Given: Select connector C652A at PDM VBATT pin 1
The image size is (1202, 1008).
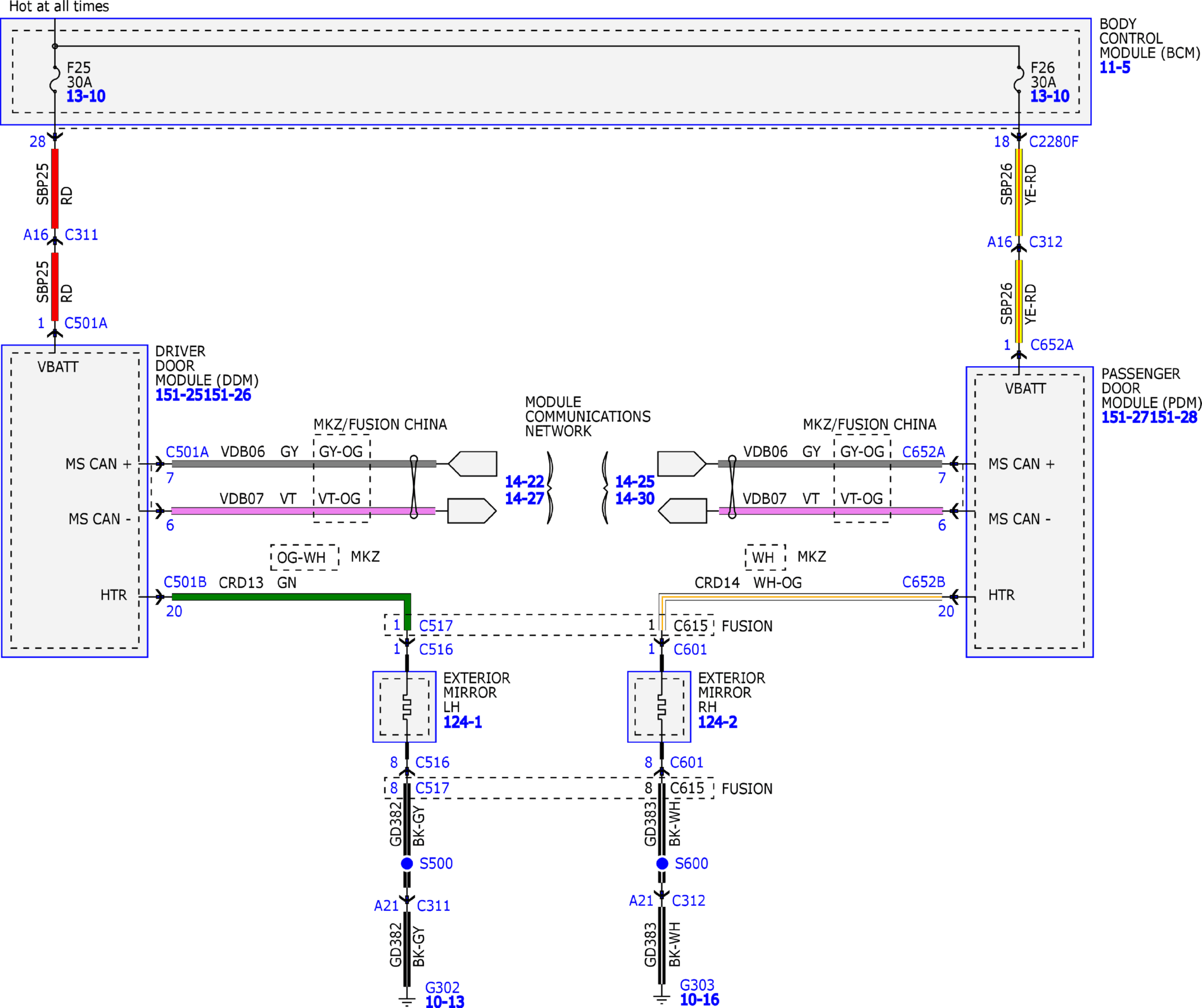Looking at the screenshot, I should pos(1052,345).
